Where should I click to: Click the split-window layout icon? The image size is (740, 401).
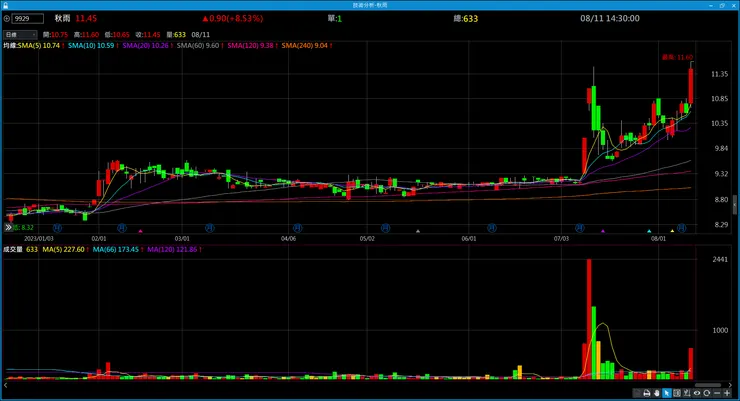pos(677,393)
